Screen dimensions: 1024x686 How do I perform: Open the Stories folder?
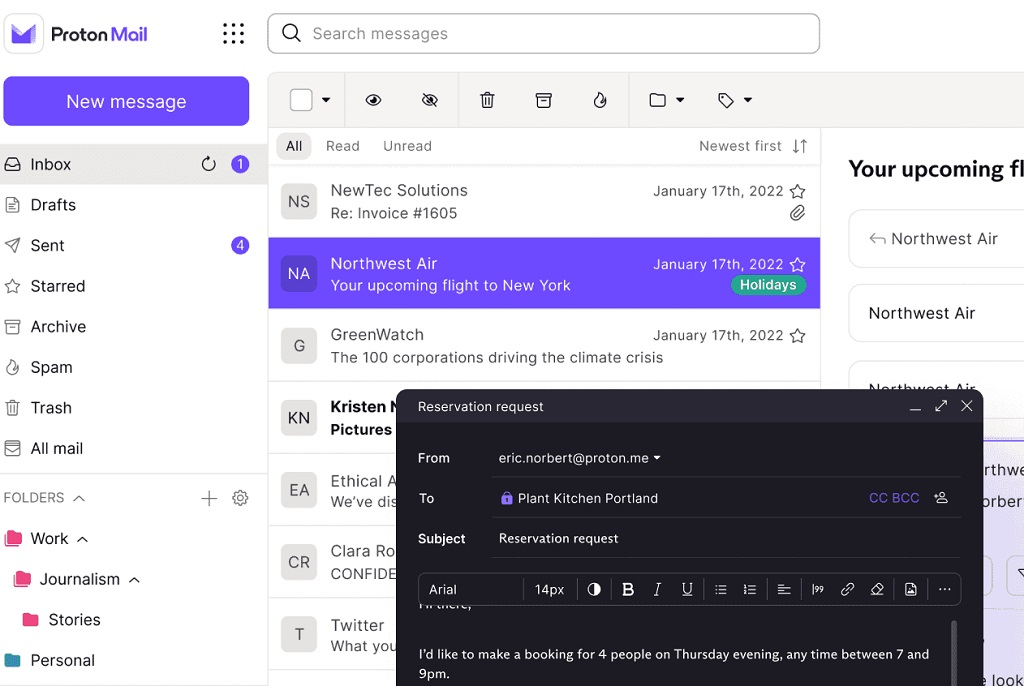click(74, 619)
